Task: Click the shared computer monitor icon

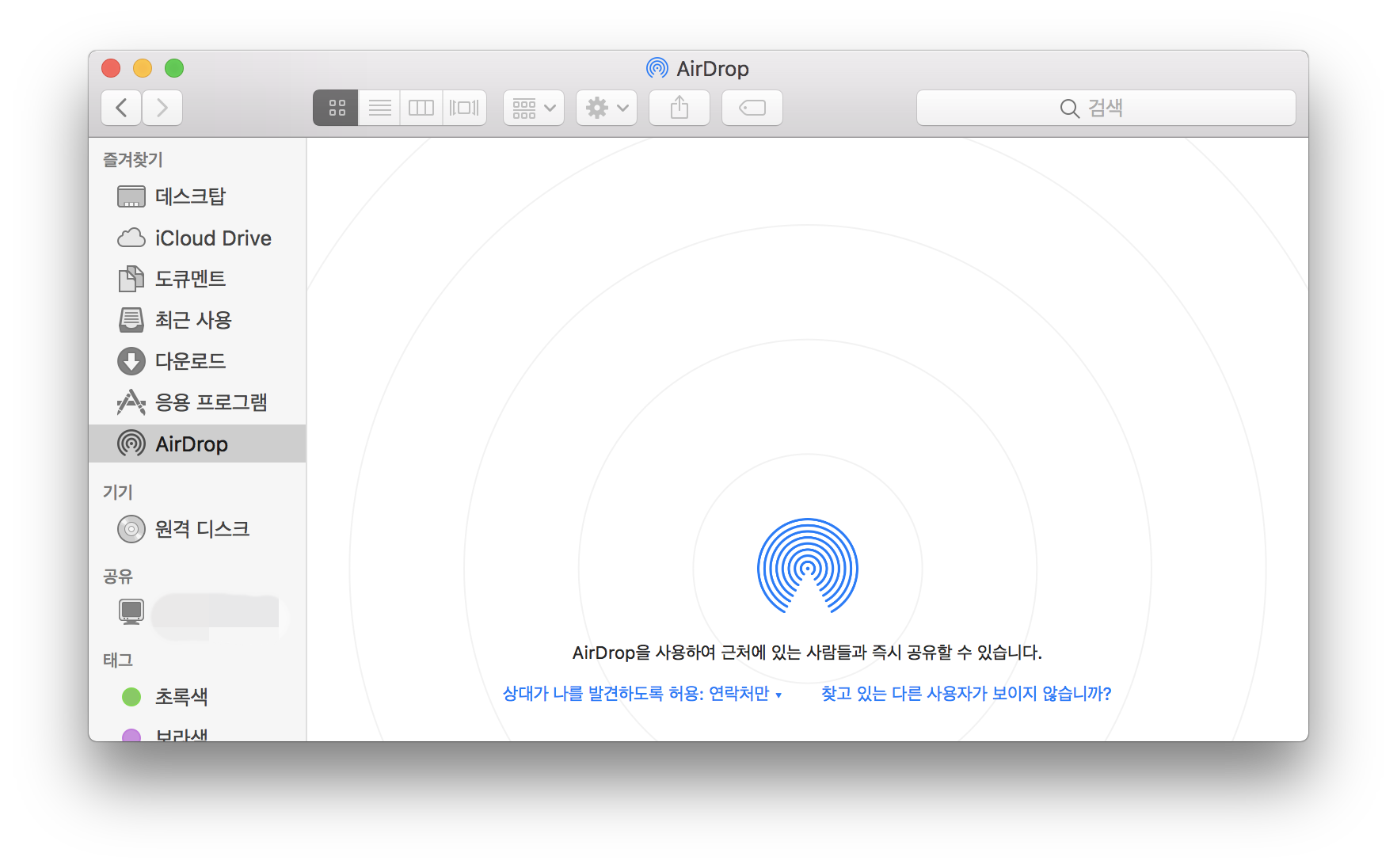Action: tap(131, 611)
